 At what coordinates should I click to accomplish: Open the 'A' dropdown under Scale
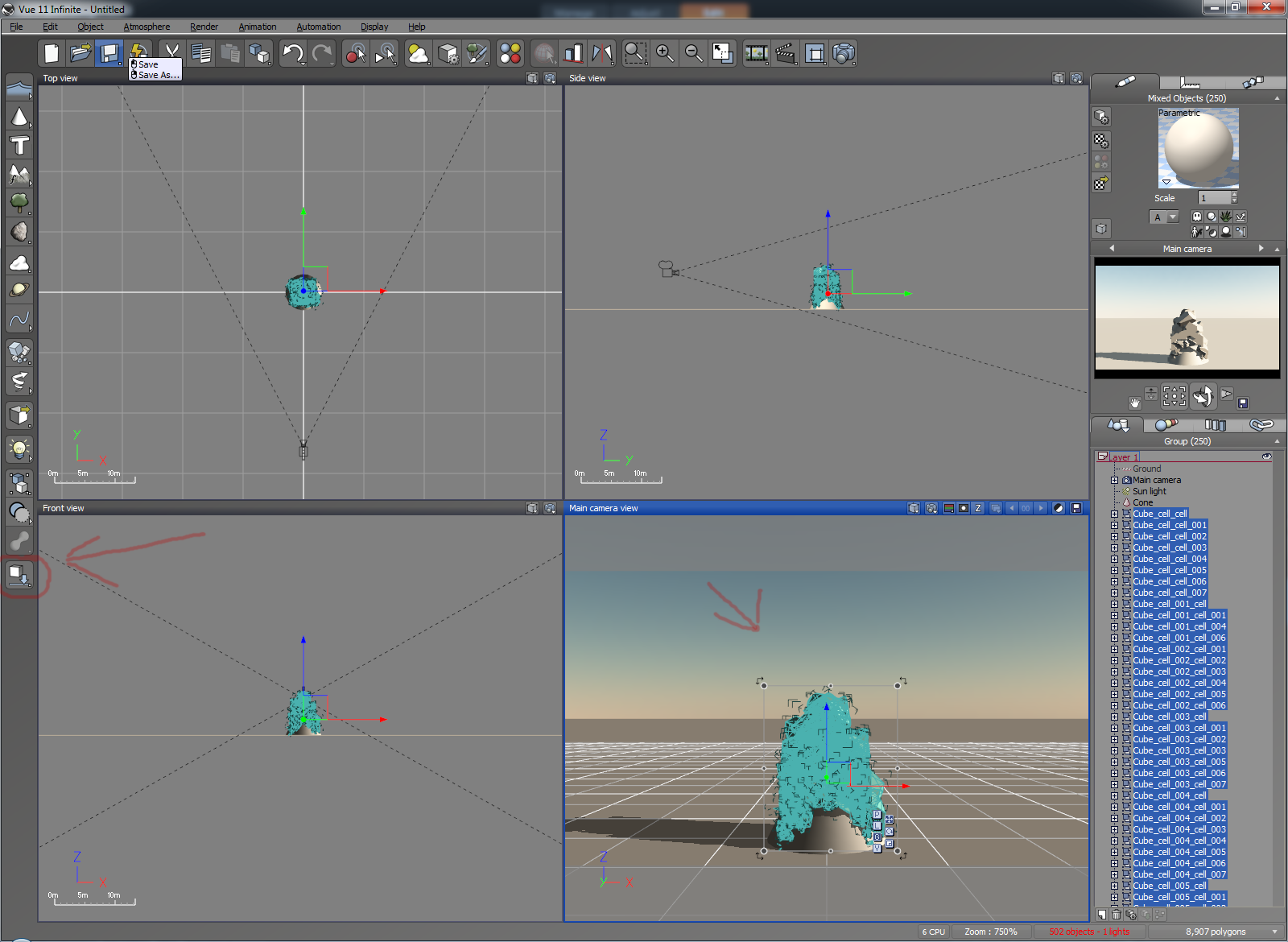(1172, 217)
